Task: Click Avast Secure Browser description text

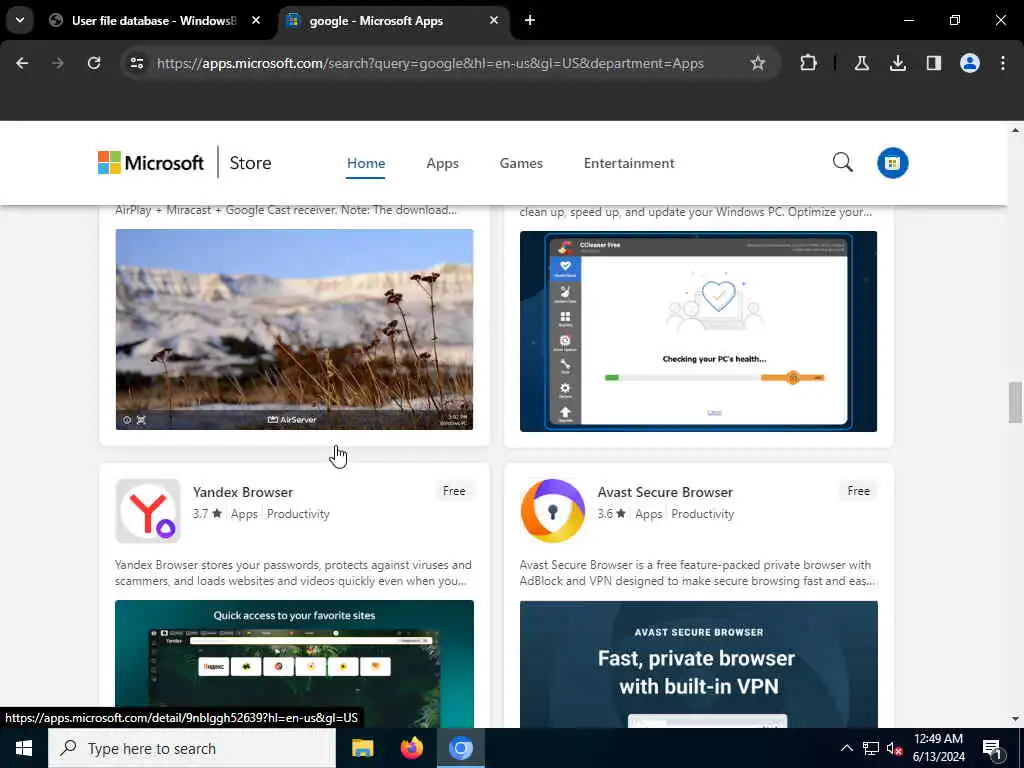Action: coord(697,573)
